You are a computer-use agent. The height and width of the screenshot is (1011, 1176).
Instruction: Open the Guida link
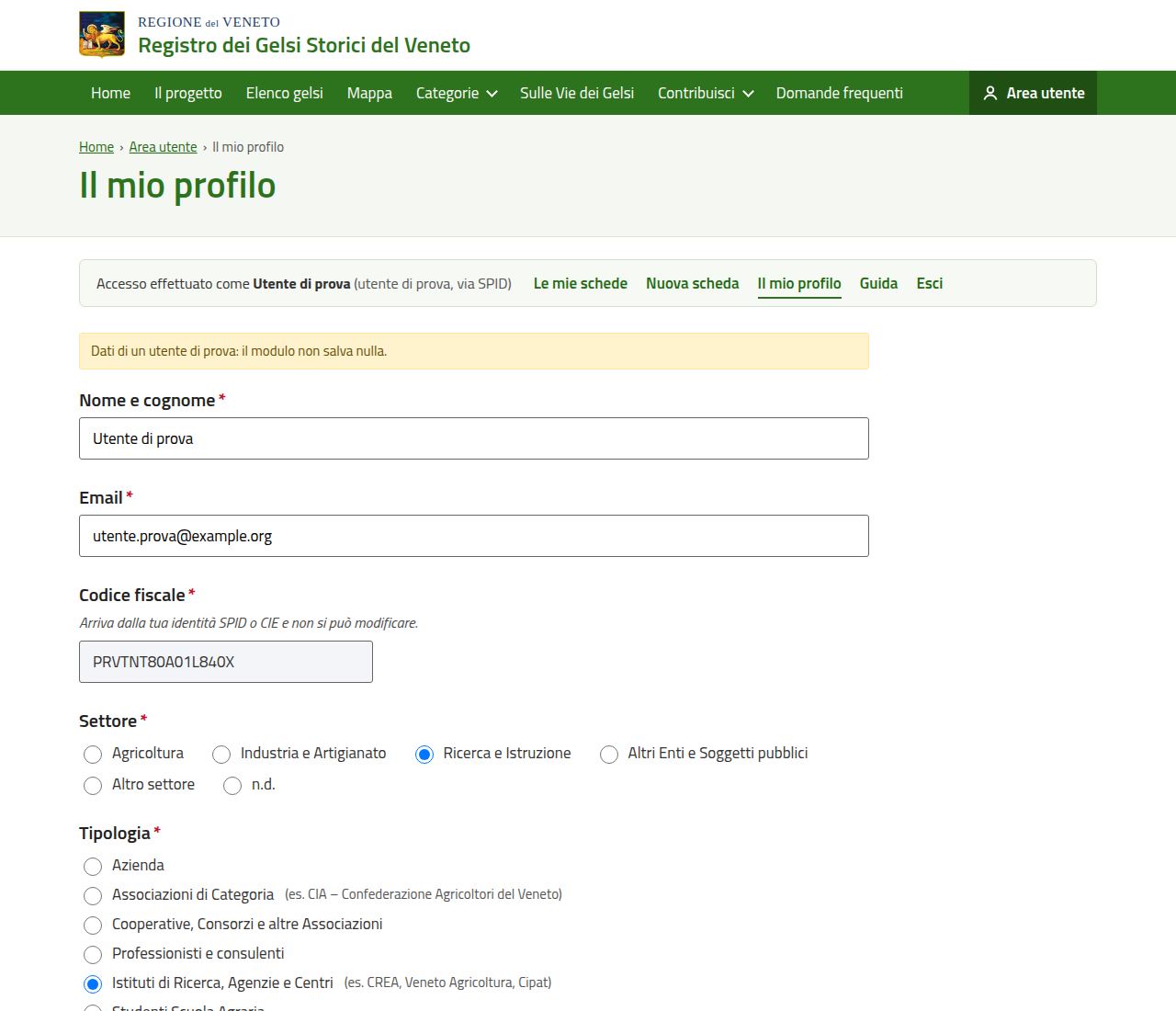[x=878, y=283]
